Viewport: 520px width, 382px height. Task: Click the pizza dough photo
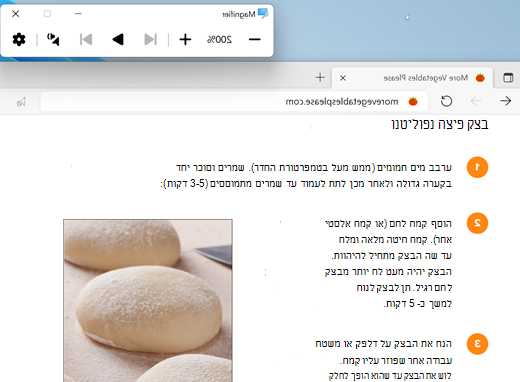pyautogui.click(x=148, y=301)
